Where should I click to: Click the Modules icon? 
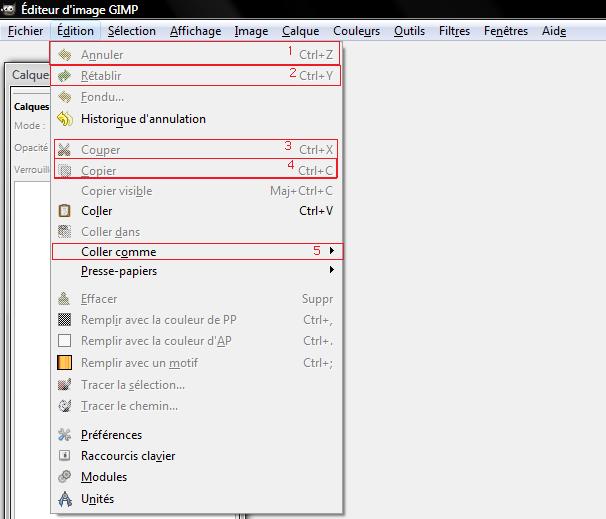click(65, 476)
